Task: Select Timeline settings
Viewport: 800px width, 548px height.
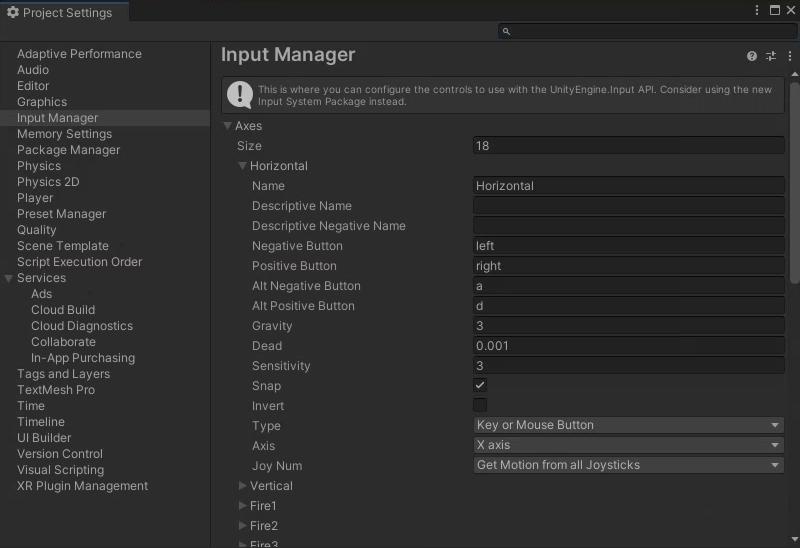Action: pyautogui.click(x=41, y=422)
